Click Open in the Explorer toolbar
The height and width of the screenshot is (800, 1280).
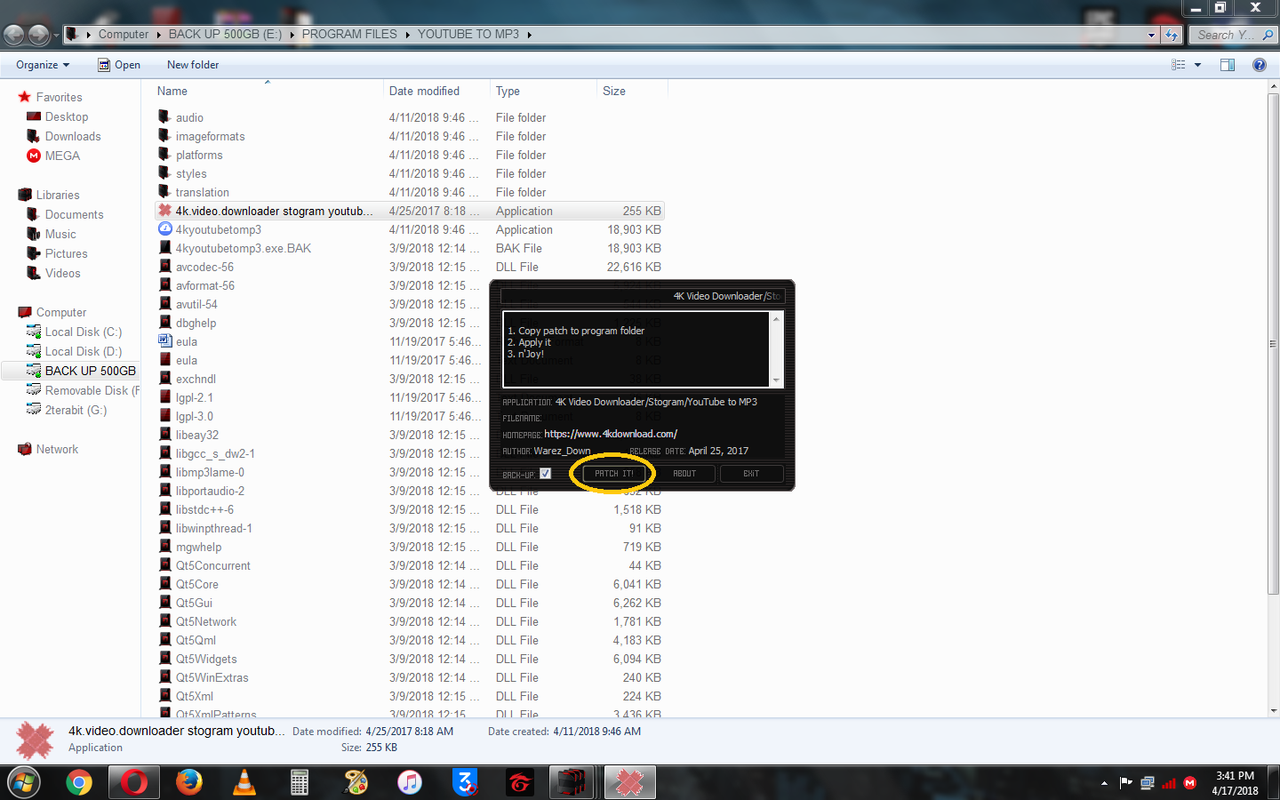tap(119, 65)
